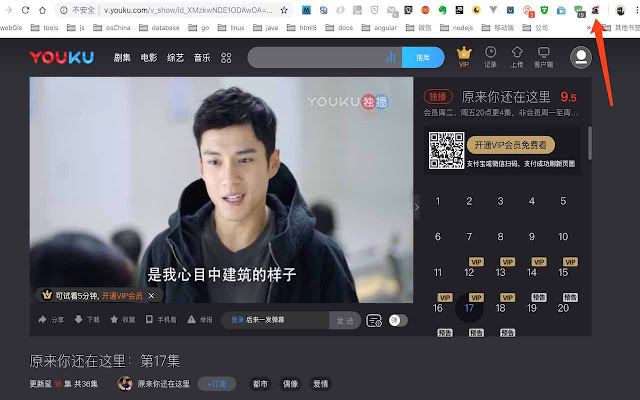Select episode 1
640x400 pixels.
pos(438,201)
